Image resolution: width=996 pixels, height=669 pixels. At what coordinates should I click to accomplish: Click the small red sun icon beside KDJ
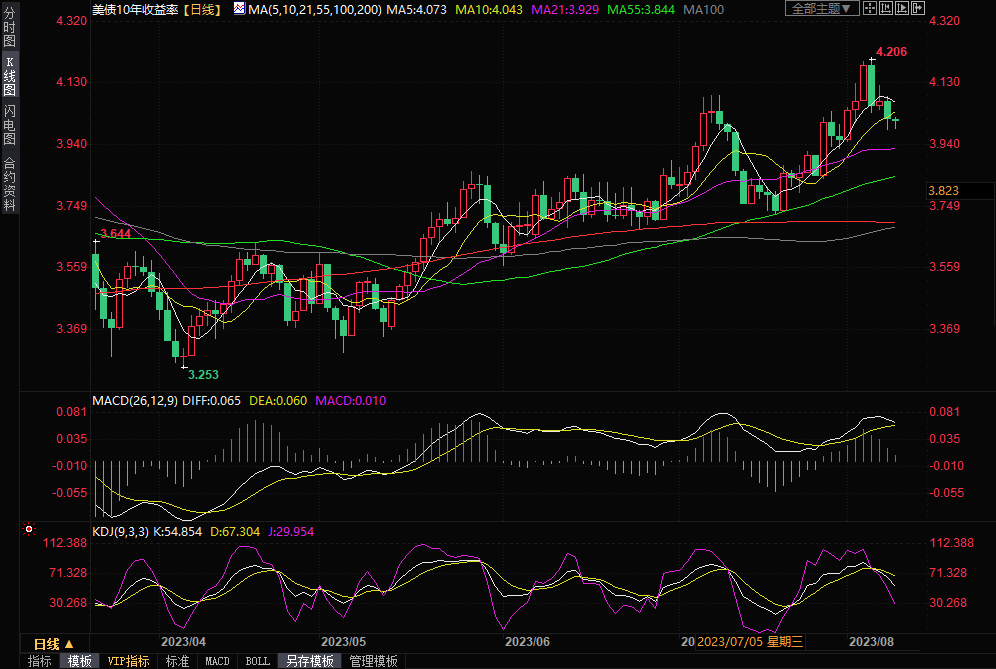click(29, 530)
